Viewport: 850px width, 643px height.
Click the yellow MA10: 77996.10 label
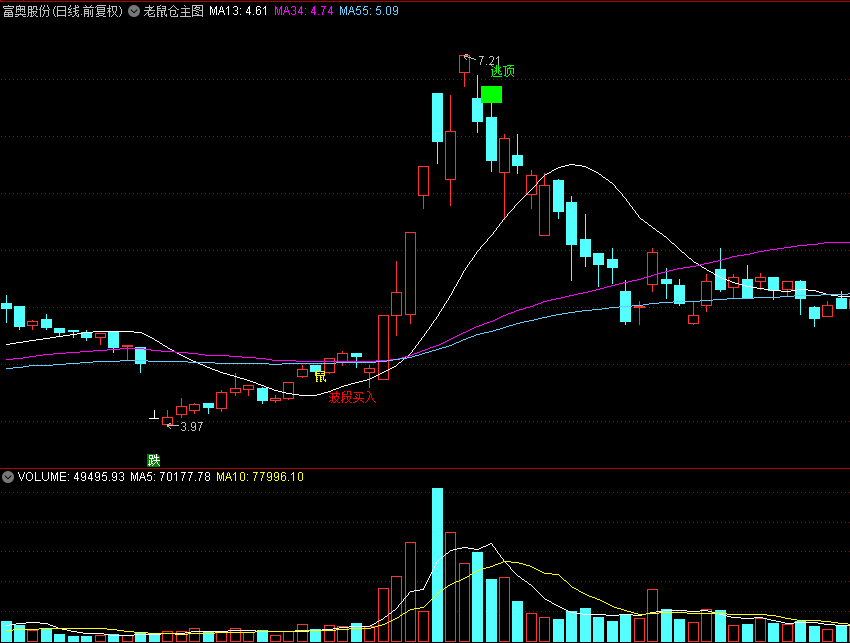(x=260, y=477)
